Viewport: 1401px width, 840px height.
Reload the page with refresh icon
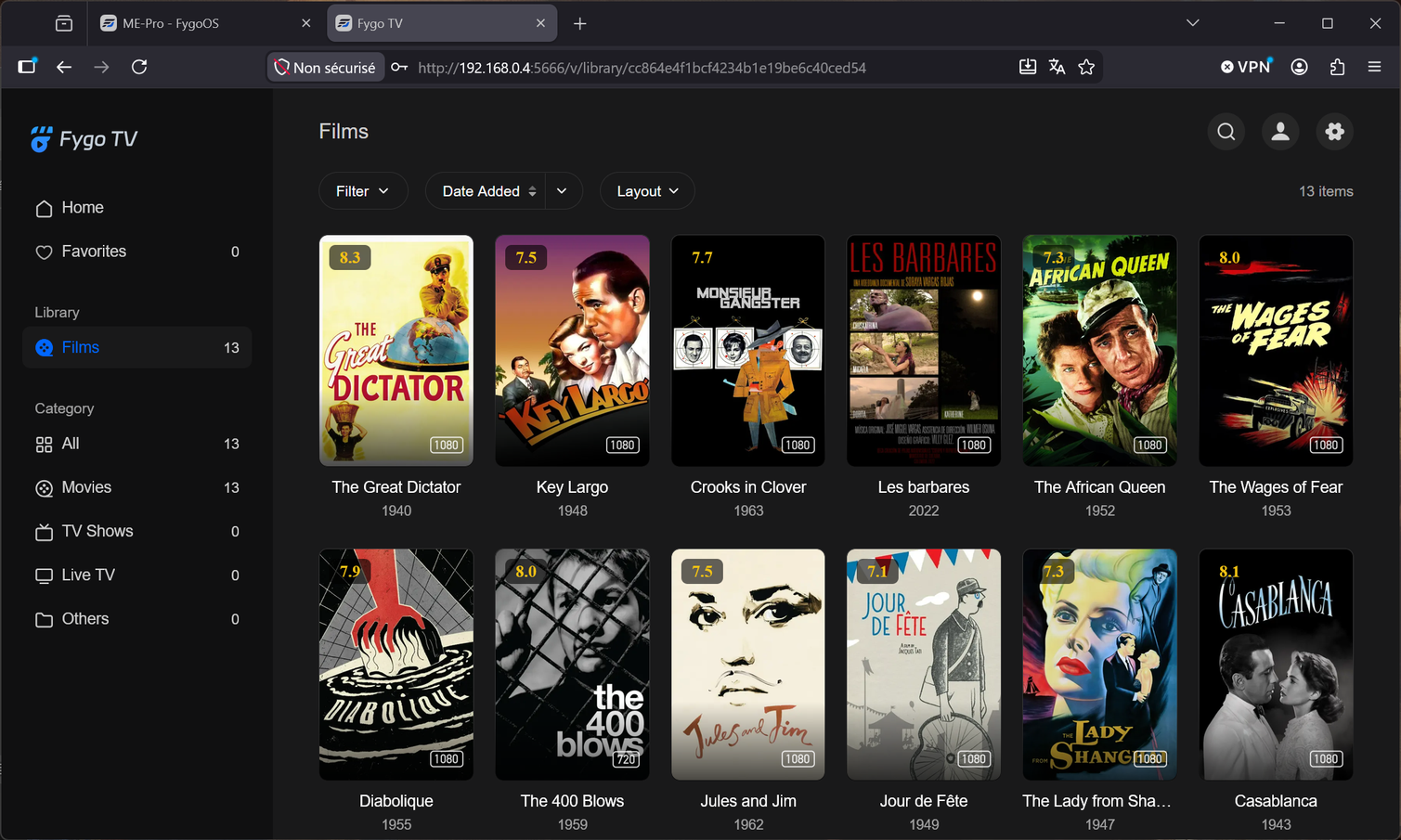pyautogui.click(x=139, y=67)
